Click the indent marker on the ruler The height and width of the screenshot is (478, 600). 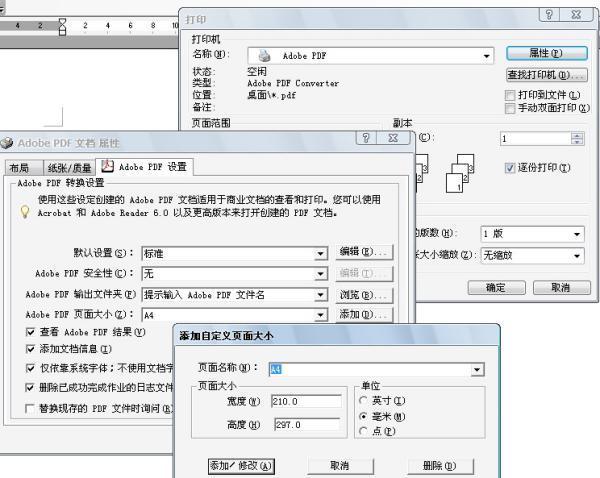(62, 27)
